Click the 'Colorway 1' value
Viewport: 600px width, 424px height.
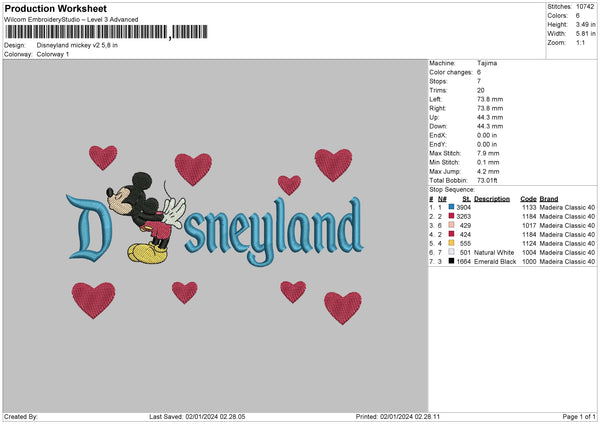53,54
